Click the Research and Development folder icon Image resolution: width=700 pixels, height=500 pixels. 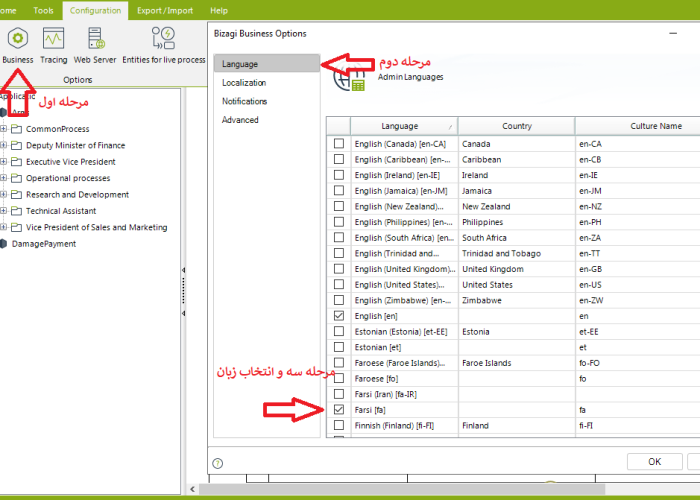point(17,195)
